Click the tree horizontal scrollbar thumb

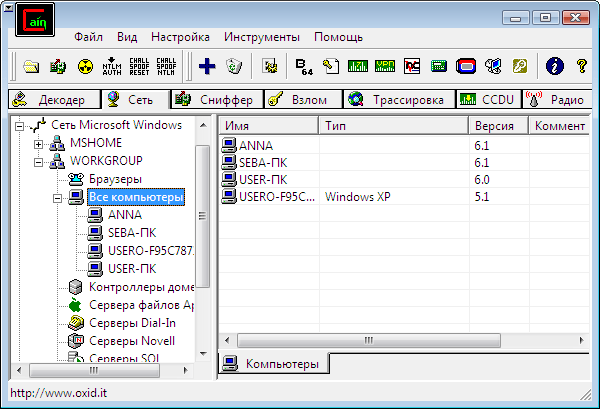(94, 370)
